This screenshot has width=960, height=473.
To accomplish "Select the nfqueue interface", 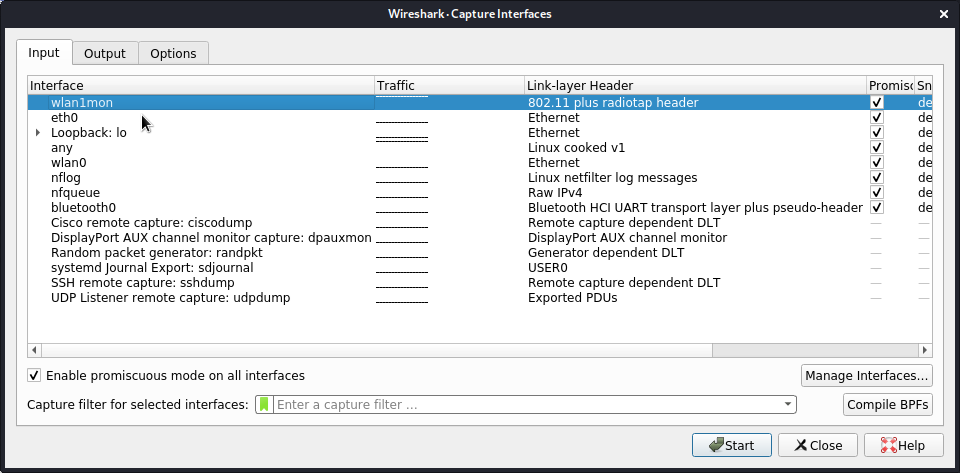I will [x=75, y=192].
